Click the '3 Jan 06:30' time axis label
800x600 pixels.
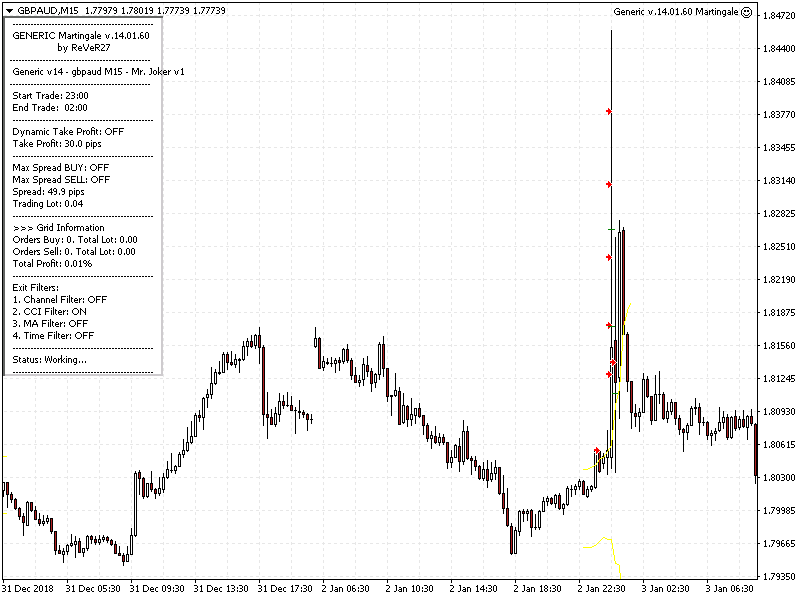pyautogui.click(x=730, y=589)
